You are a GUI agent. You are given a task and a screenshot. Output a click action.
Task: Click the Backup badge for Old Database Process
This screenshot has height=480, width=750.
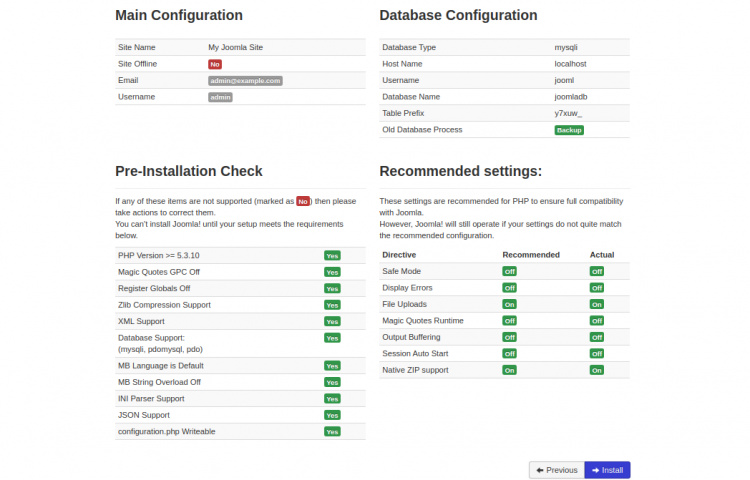click(569, 130)
